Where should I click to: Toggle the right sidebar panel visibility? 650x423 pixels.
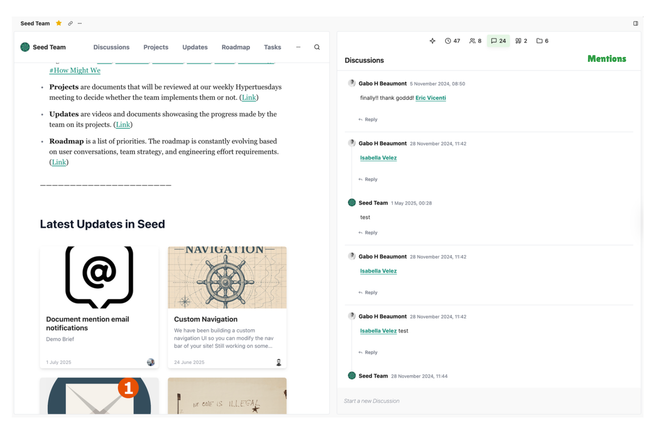coord(635,23)
